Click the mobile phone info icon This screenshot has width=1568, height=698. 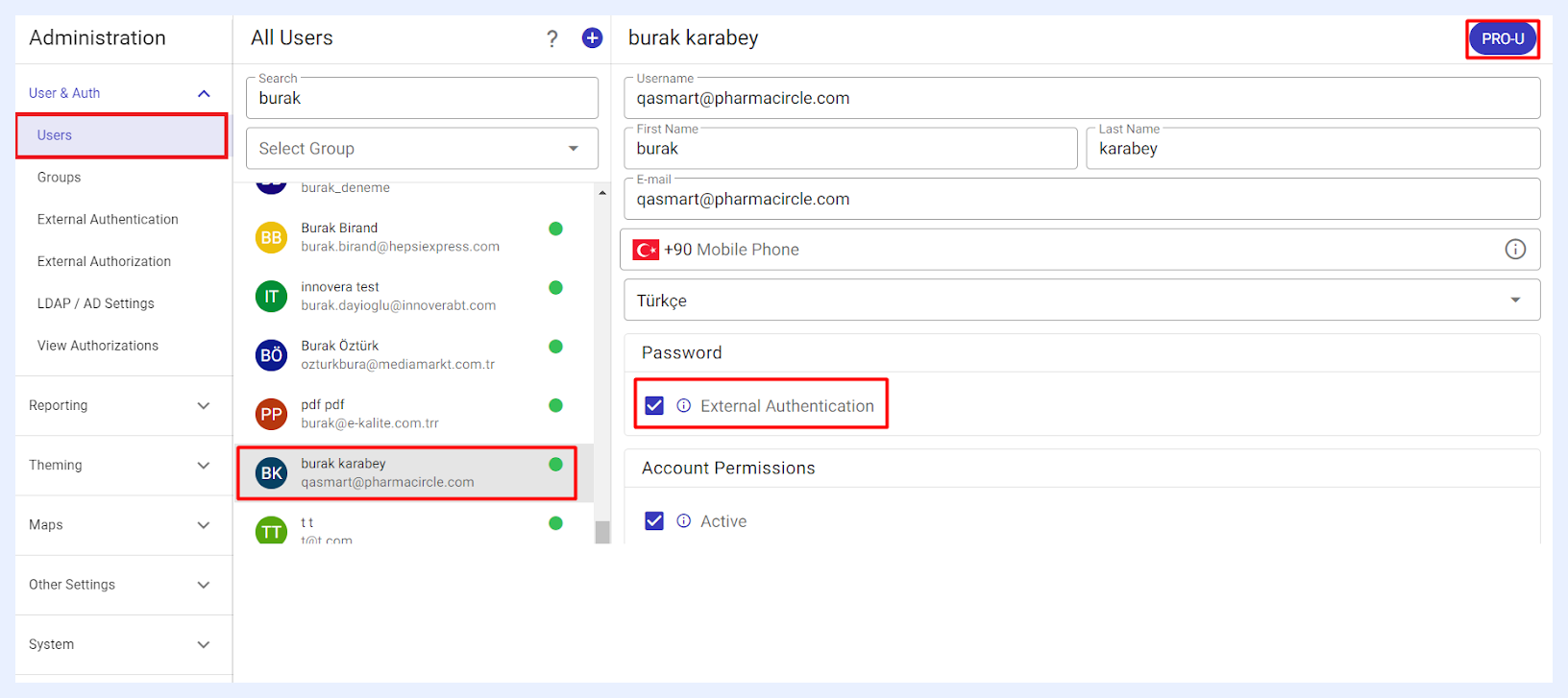click(1515, 250)
